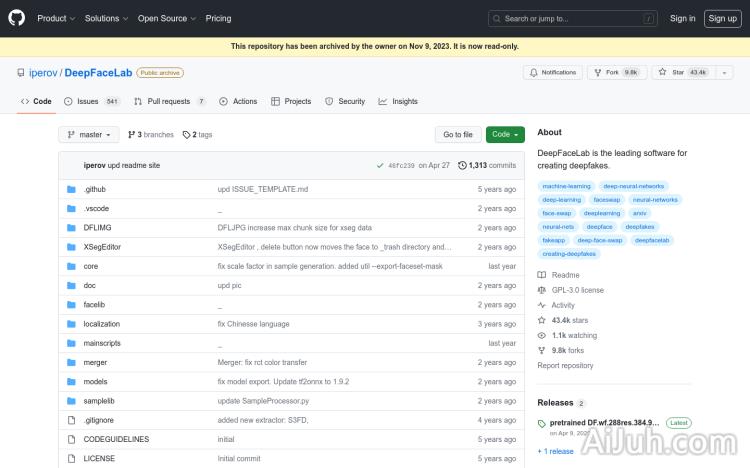This screenshot has height=468, width=750.
Task: Open the Product menu
Action: tap(53, 18)
